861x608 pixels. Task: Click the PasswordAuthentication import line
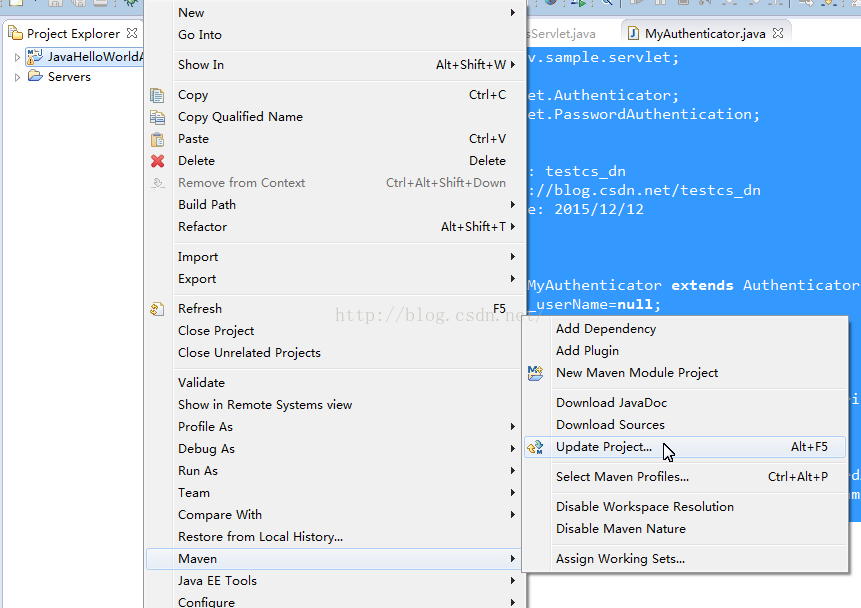644,114
